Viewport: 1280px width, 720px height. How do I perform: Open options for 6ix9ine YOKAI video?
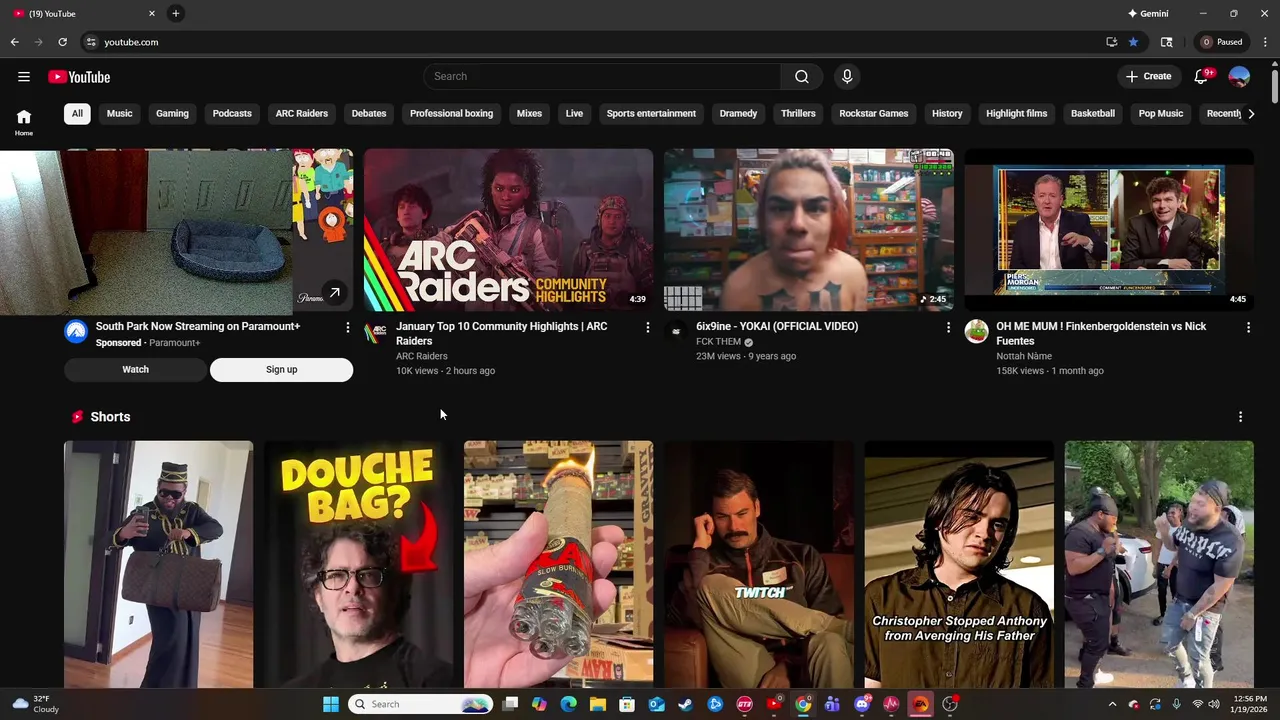pos(948,327)
